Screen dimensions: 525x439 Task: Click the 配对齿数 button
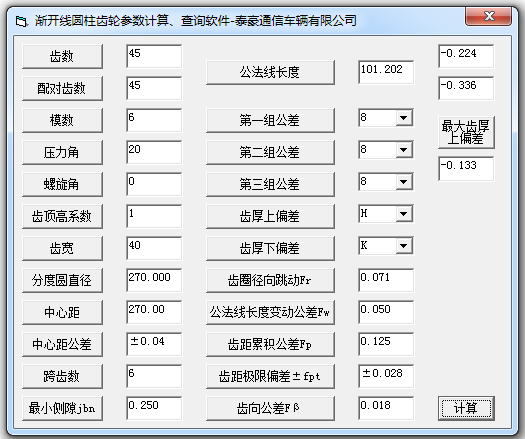point(62,89)
